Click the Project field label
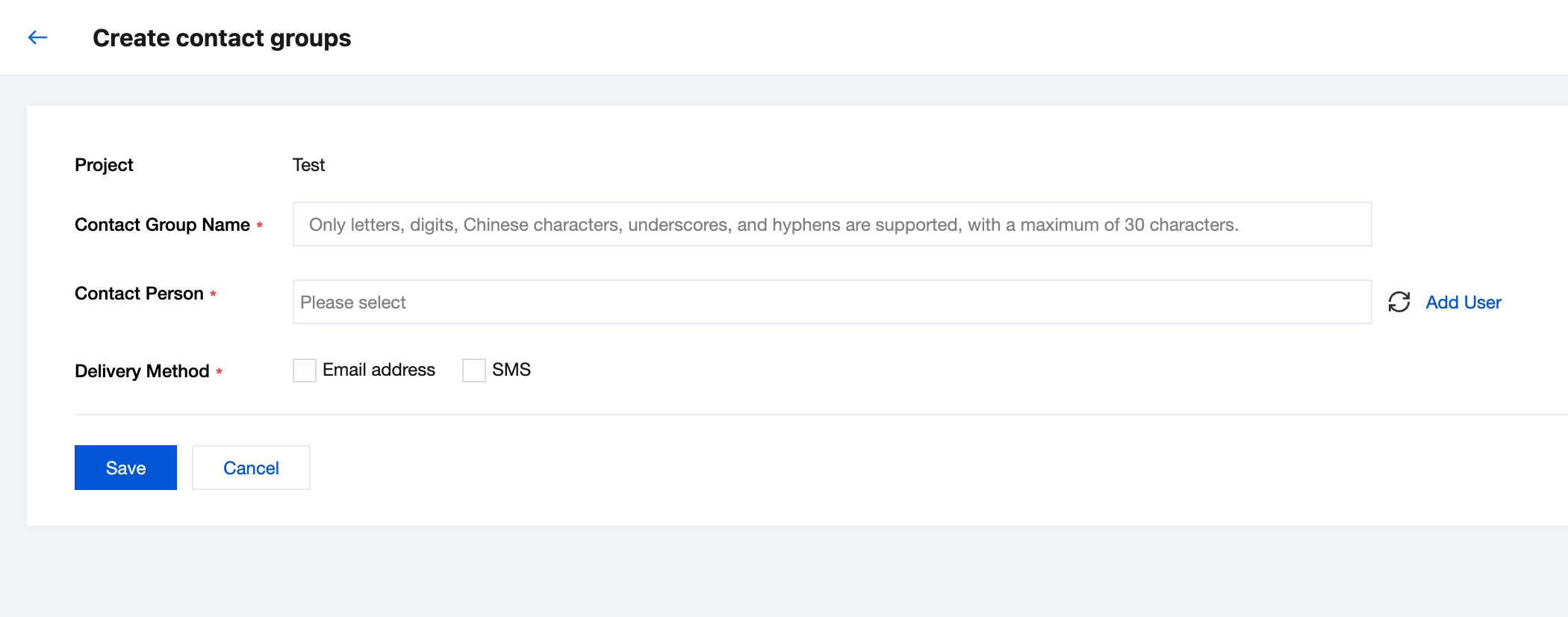1568x617 pixels. tap(104, 165)
